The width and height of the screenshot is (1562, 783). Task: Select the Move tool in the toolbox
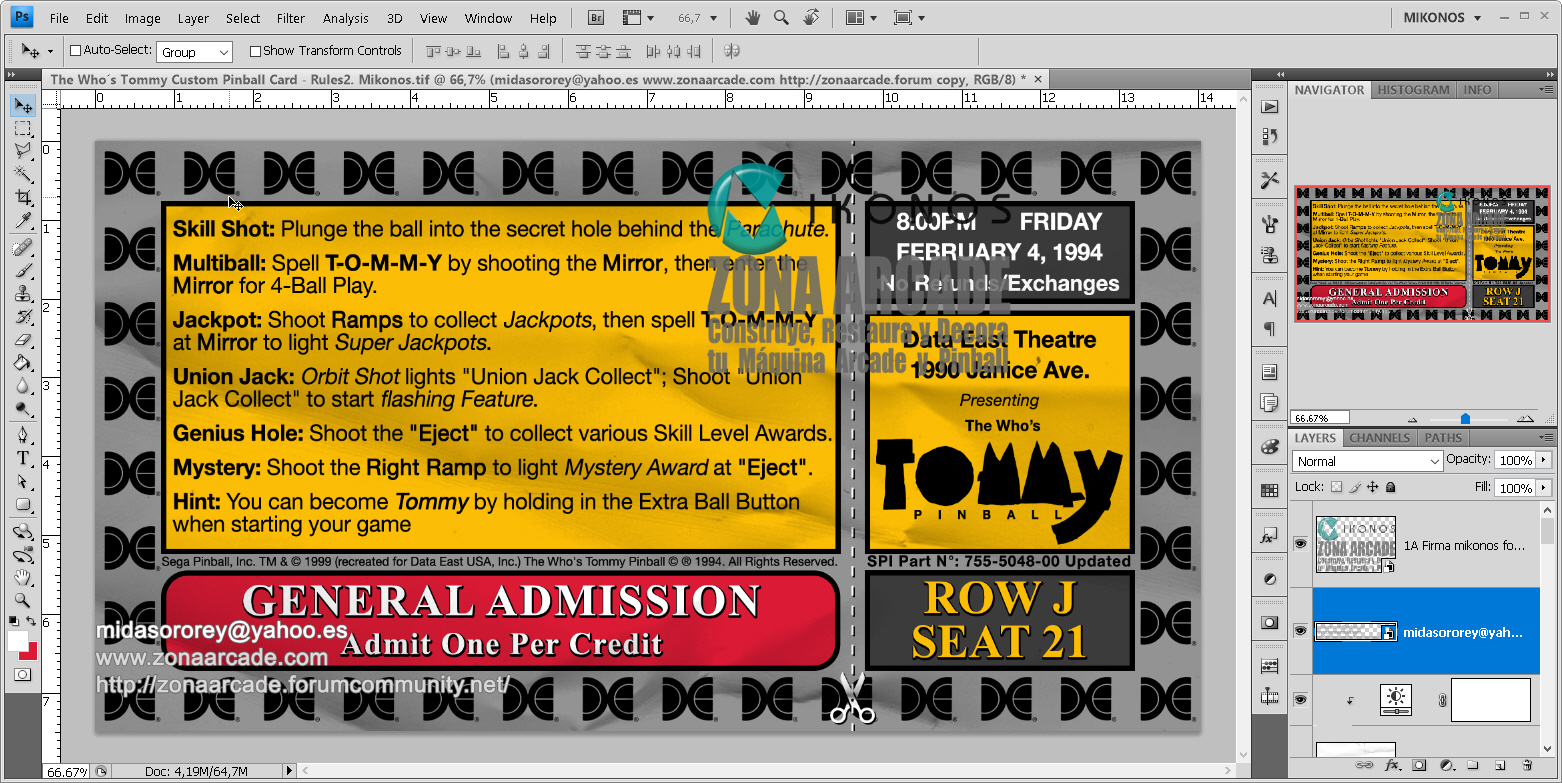coord(23,106)
